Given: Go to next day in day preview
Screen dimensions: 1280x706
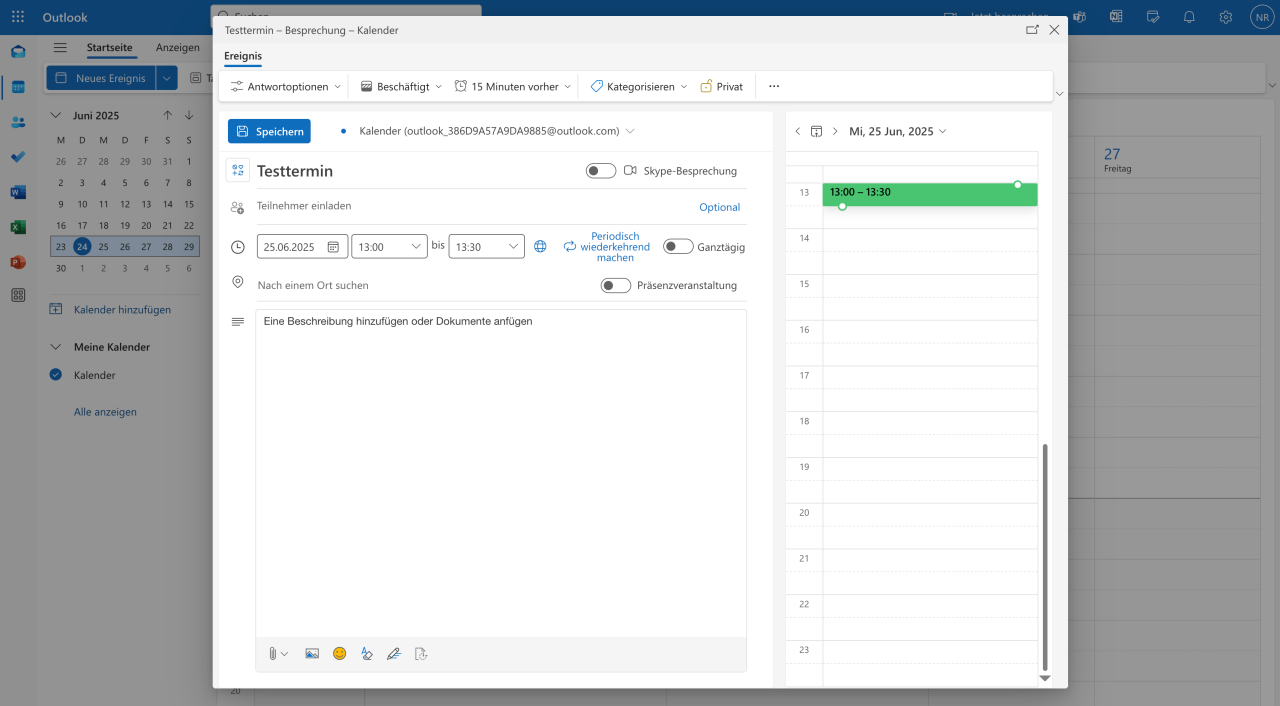Looking at the screenshot, I should (835, 131).
